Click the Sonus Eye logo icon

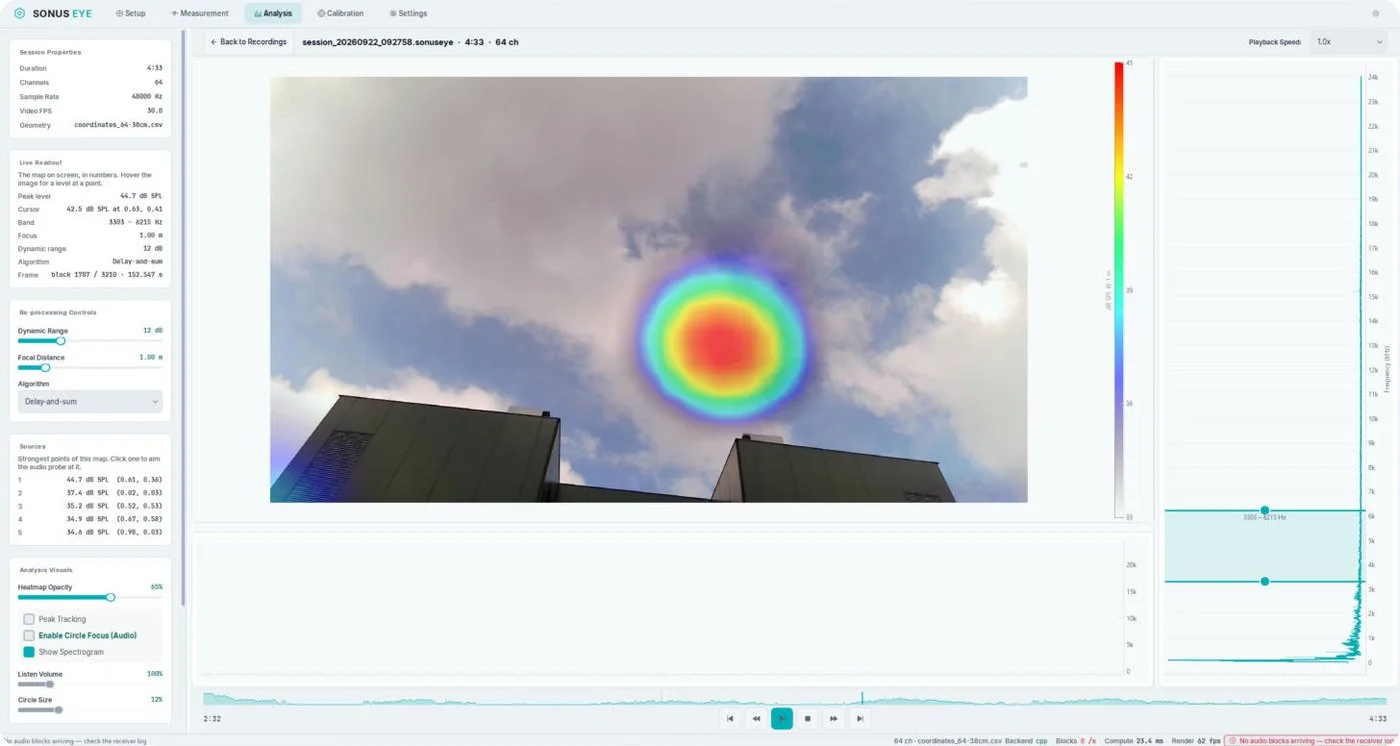click(19, 14)
